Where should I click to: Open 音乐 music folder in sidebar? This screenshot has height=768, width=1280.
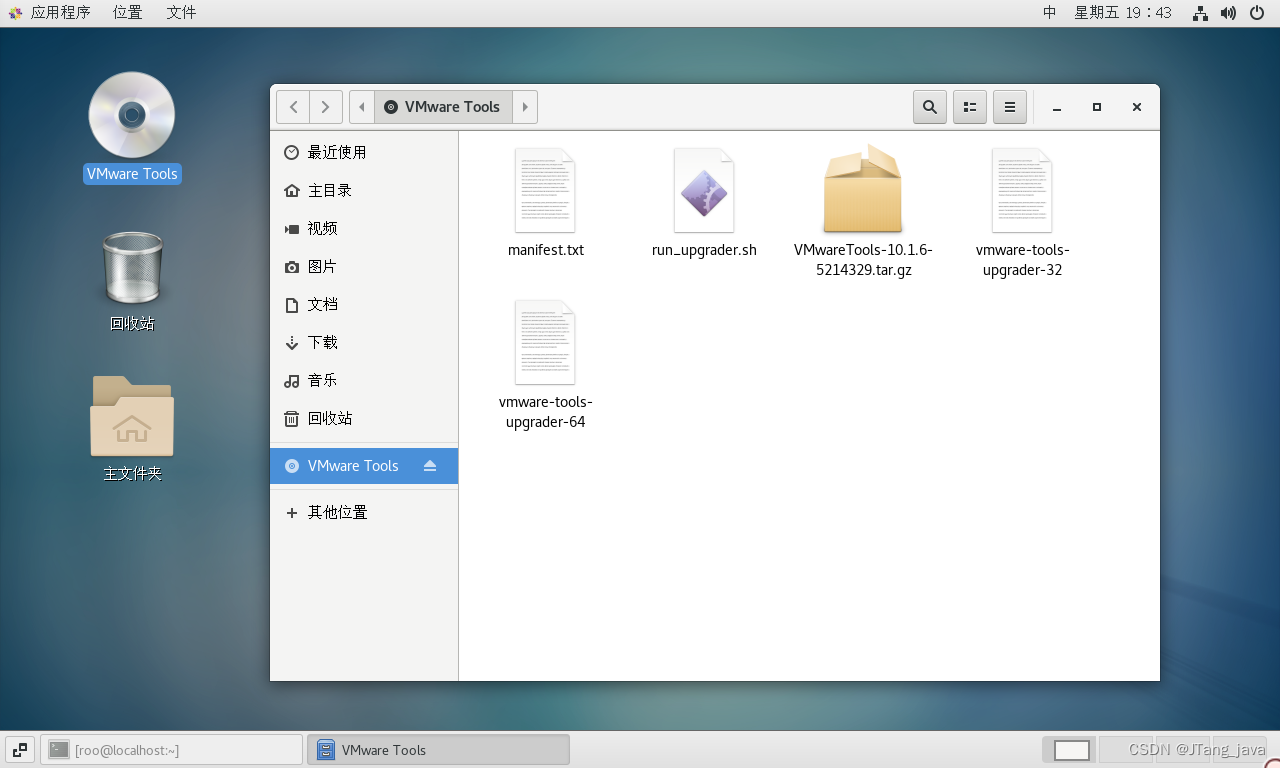coord(364,380)
